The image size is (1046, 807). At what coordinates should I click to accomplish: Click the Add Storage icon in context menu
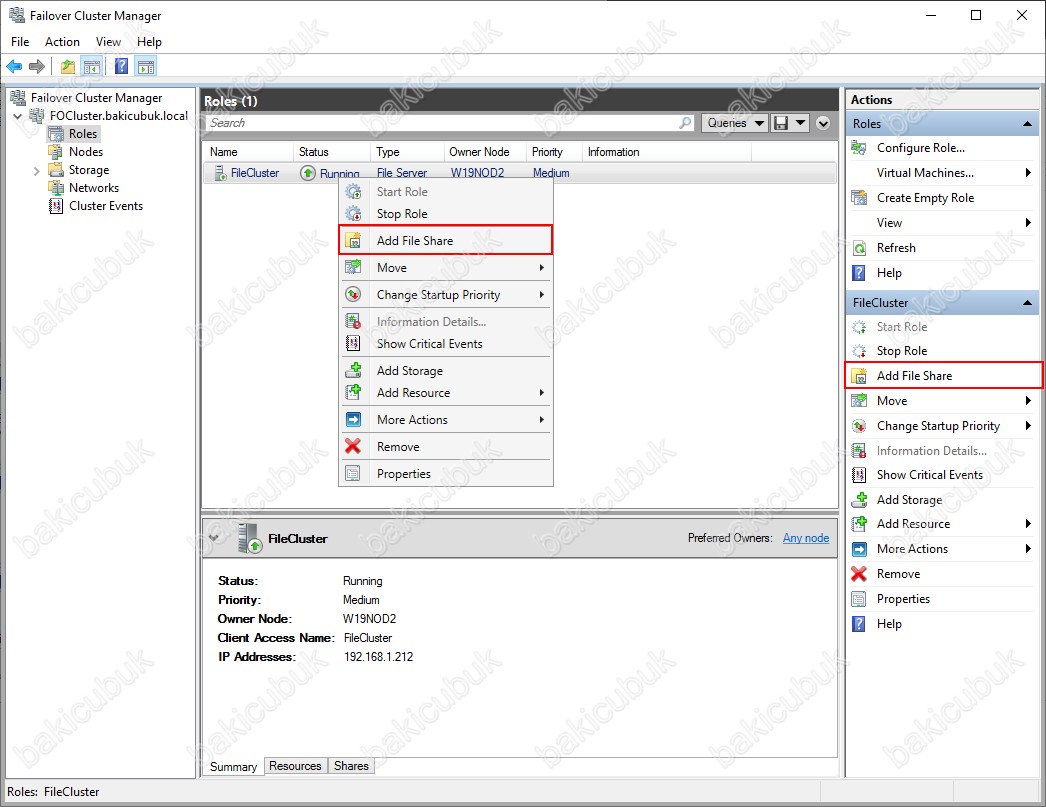tap(353, 370)
